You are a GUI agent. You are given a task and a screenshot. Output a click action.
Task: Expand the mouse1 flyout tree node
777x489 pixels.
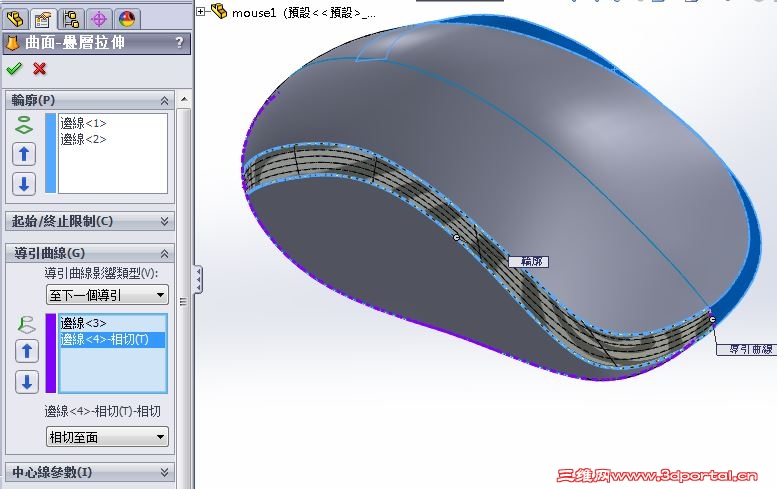coord(201,11)
